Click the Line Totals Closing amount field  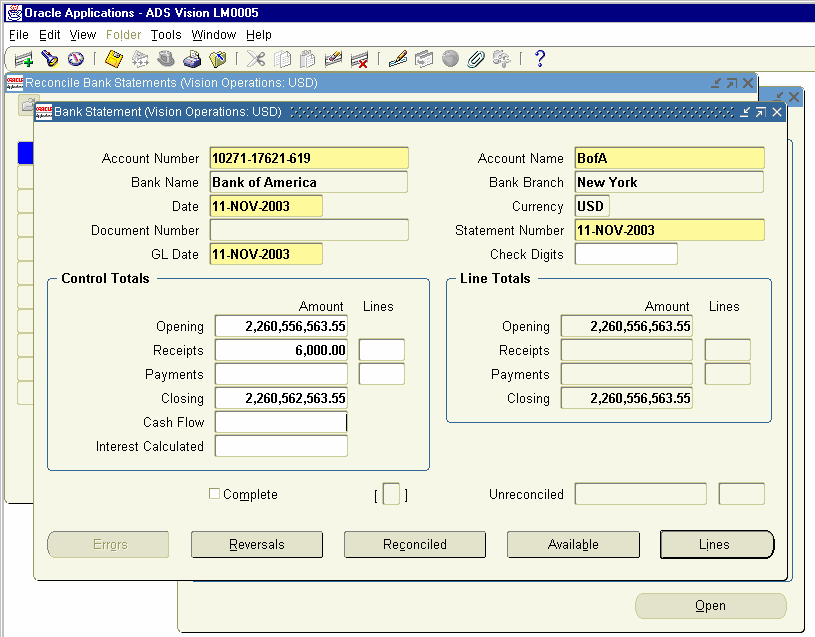[627, 398]
